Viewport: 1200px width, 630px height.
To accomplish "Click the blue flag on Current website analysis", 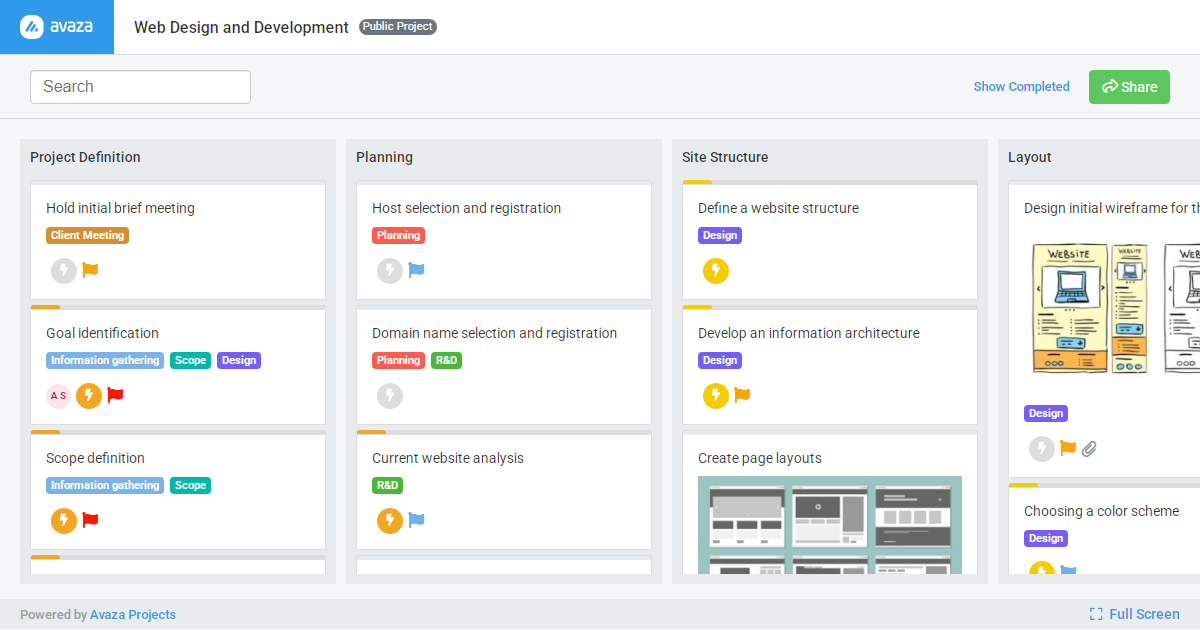I will click(x=416, y=520).
